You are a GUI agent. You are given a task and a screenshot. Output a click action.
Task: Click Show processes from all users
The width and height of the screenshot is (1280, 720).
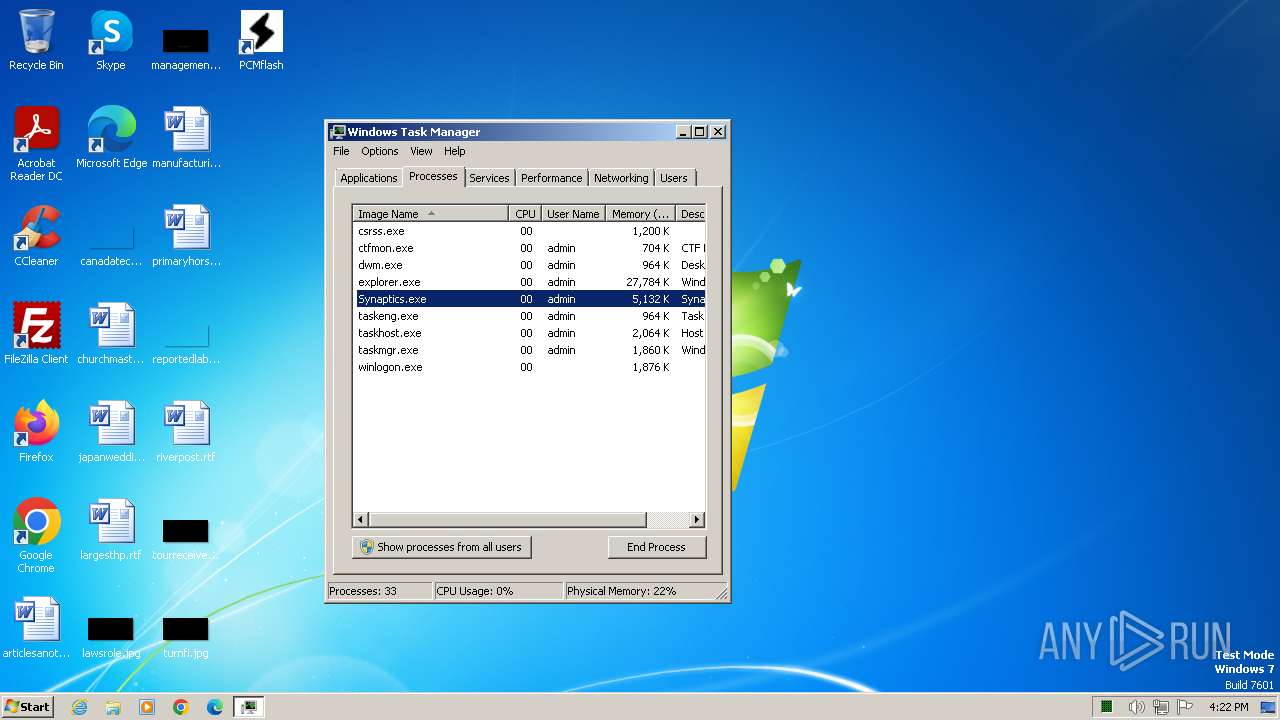point(442,547)
